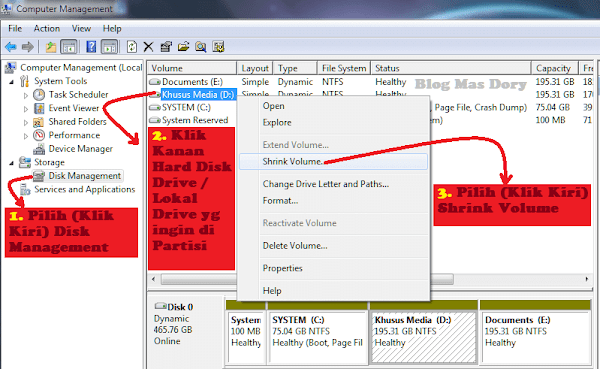The height and width of the screenshot is (369, 600).
Task: Click the magnifier search toolbar icon
Action: click(x=201, y=47)
